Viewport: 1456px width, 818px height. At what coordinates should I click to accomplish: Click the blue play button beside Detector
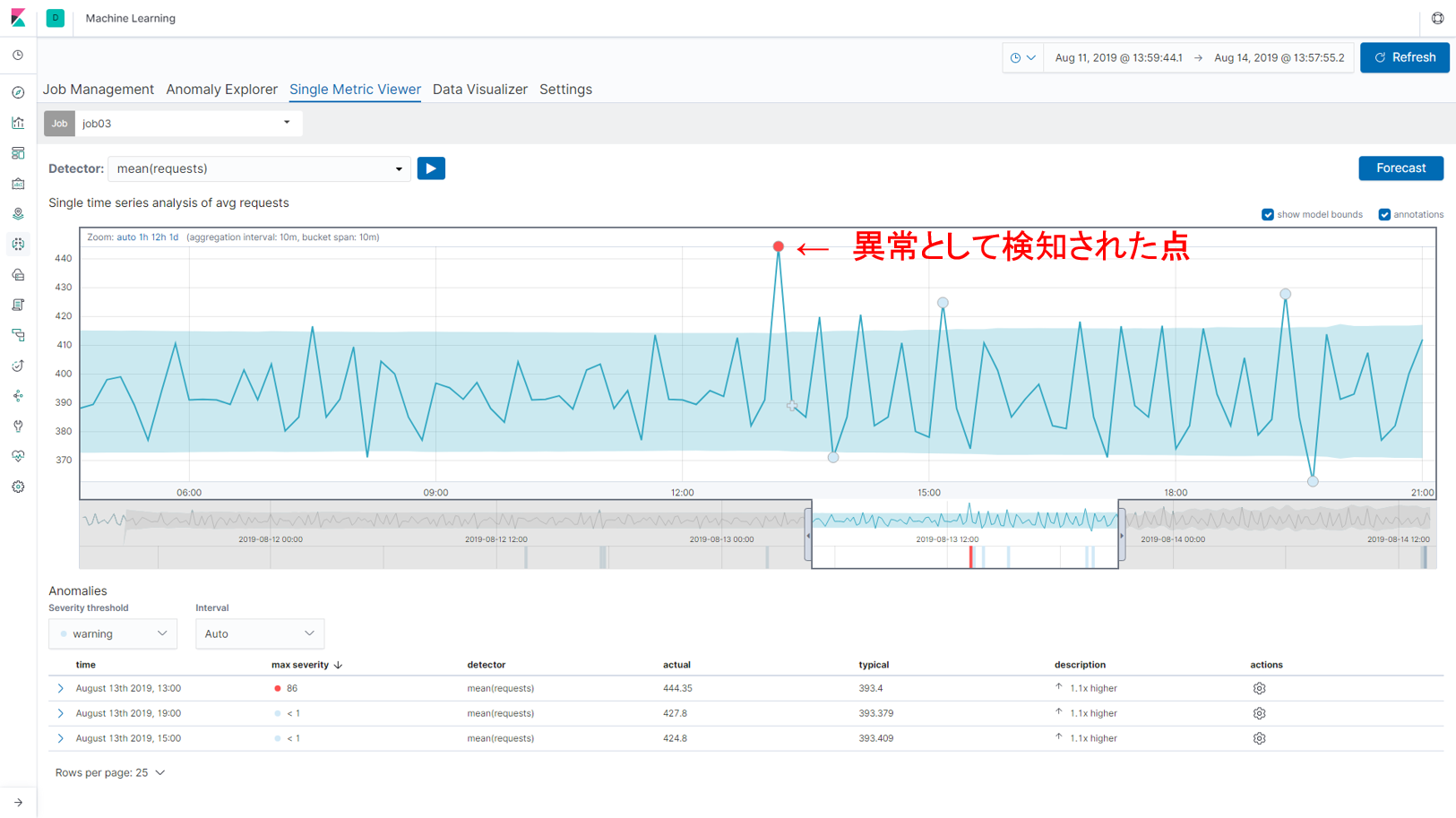(431, 168)
